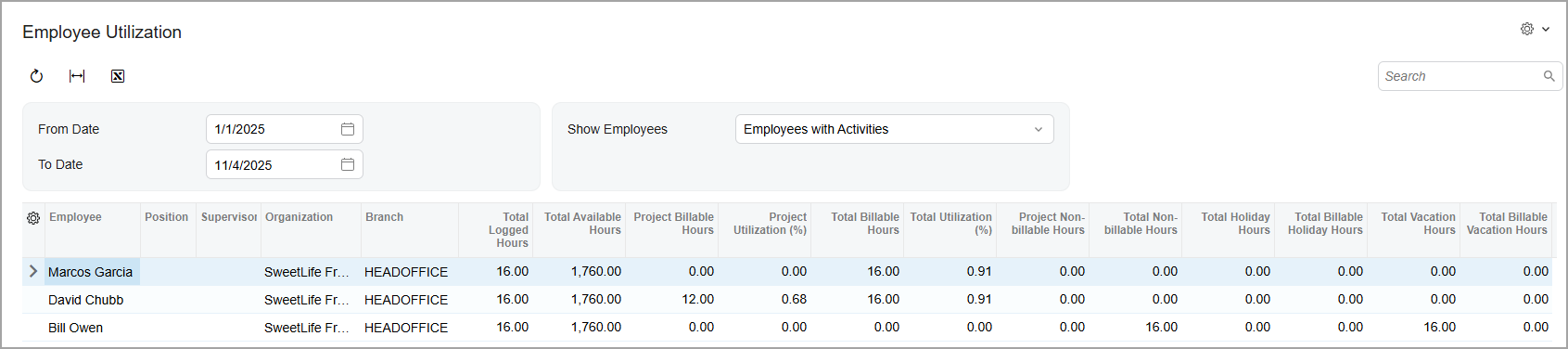1568x349 pixels.
Task: Export the grid to Excel
Action: (118, 76)
